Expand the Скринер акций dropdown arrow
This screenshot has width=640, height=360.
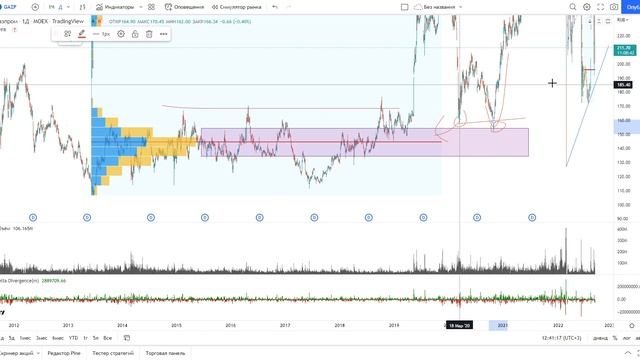click(x=38, y=353)
